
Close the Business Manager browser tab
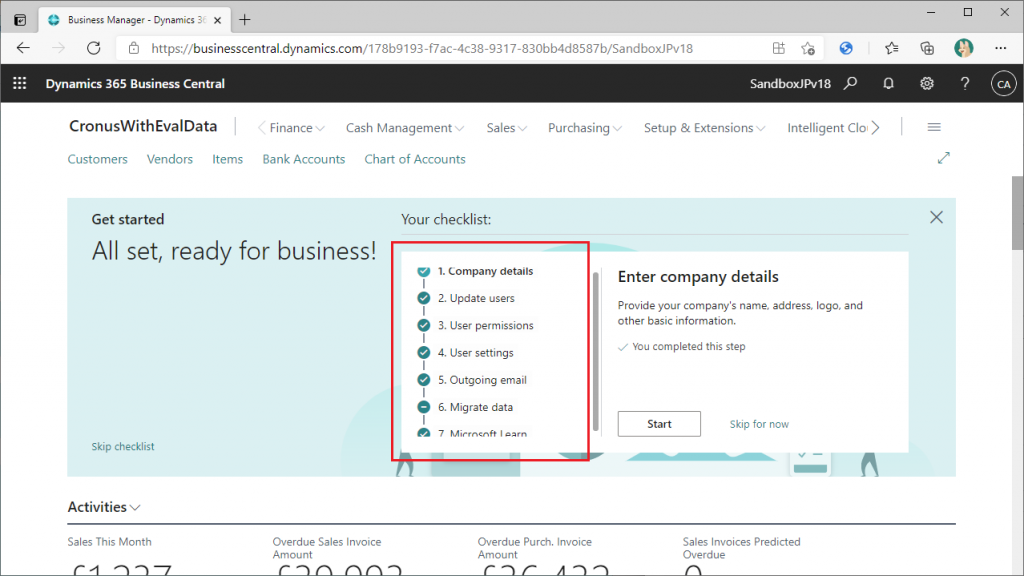217,20
